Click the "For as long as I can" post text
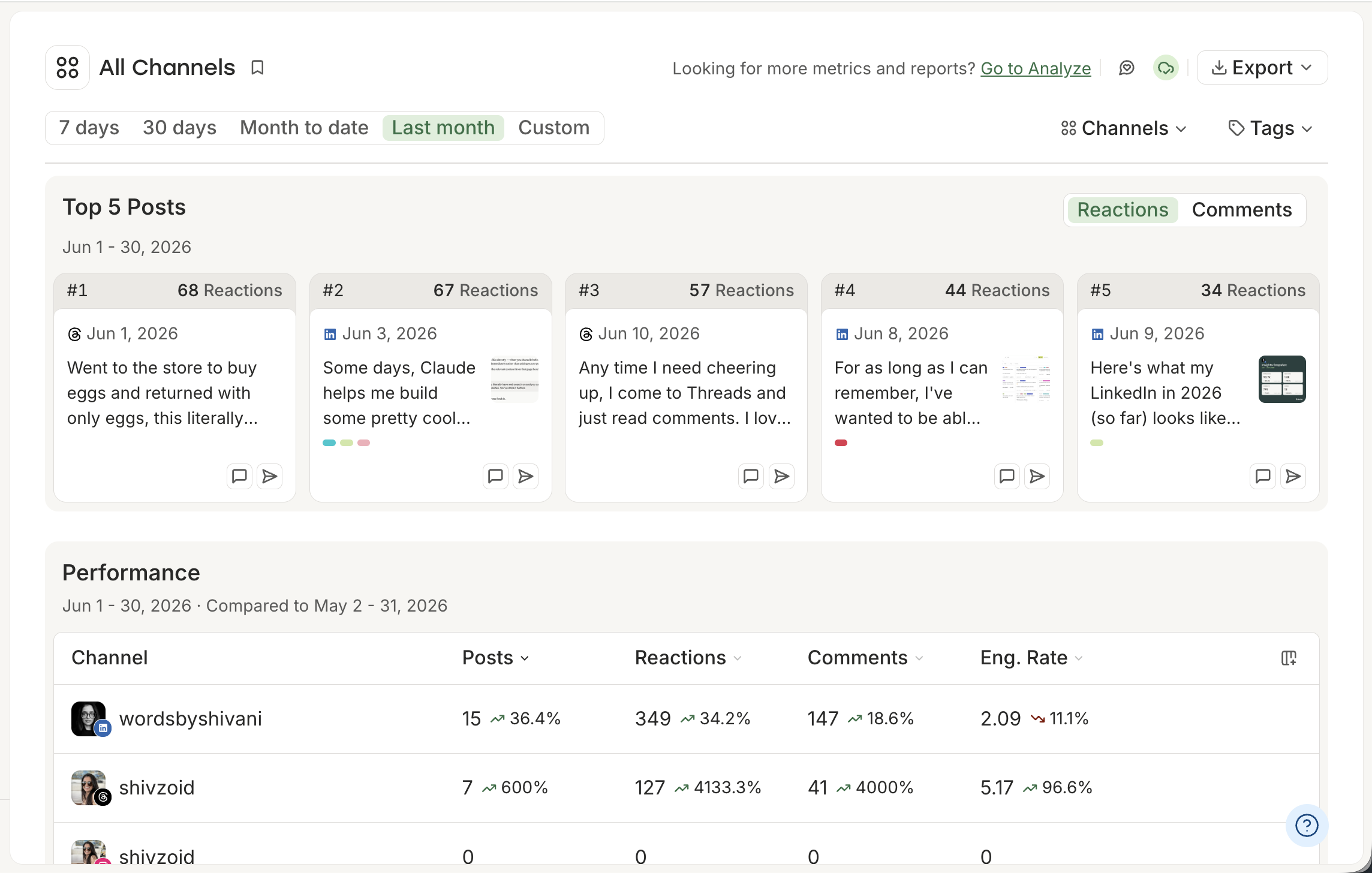1372x873 pixels. click(911, 393)
